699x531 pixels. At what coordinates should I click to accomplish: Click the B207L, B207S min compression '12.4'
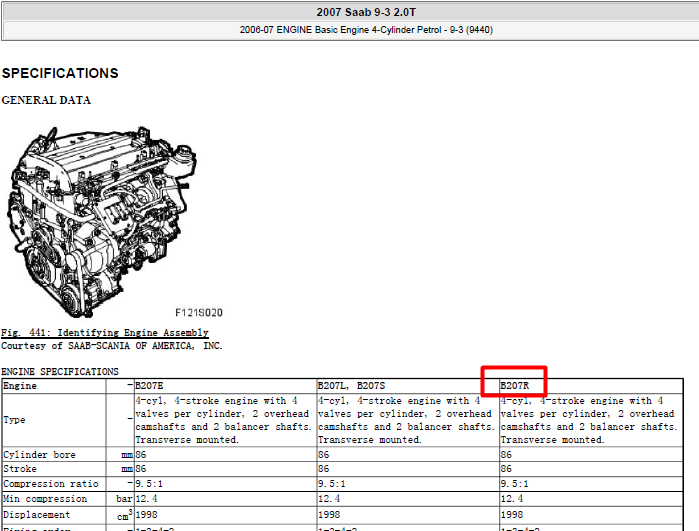point(329,499)
